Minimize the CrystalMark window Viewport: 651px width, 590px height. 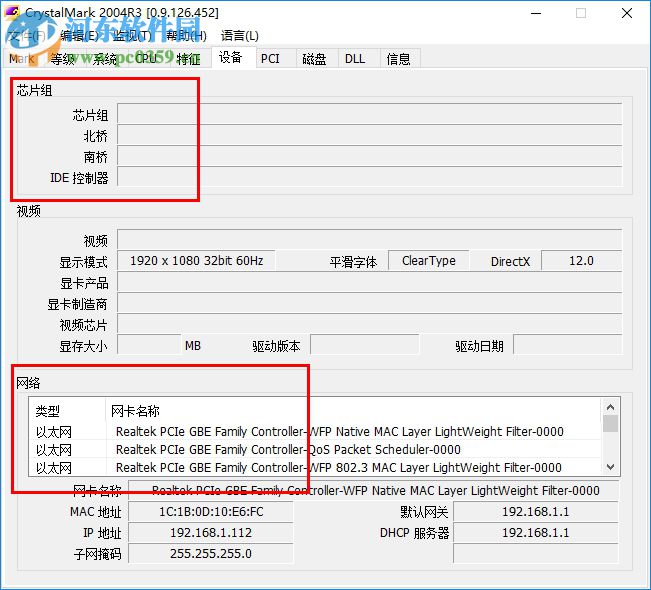tap(536, 13)
